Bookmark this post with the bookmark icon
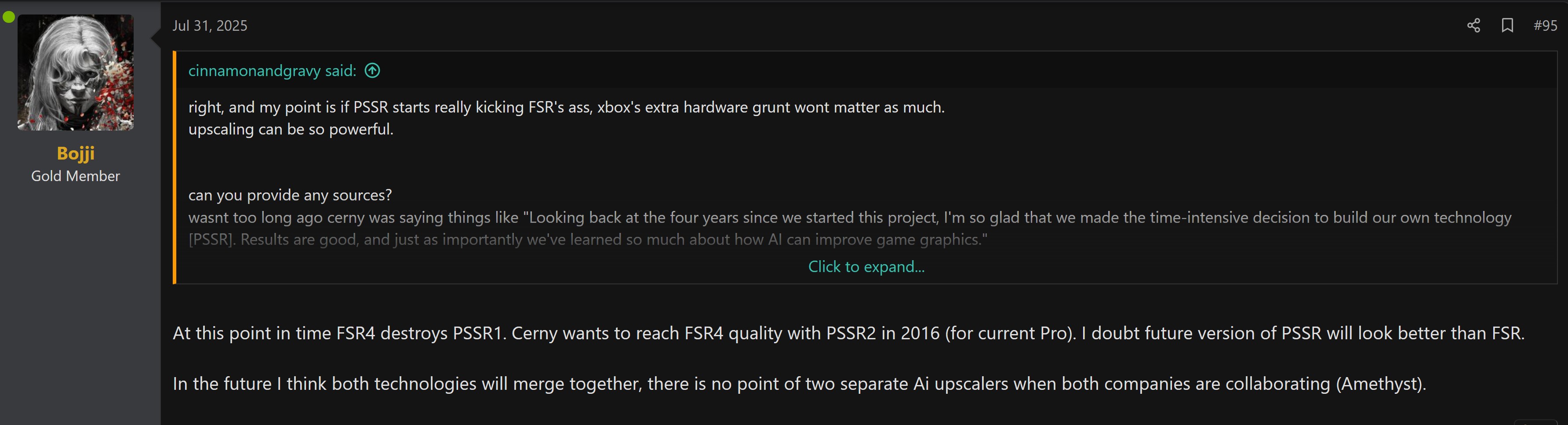1568x425 pixels. point(1507,25)
